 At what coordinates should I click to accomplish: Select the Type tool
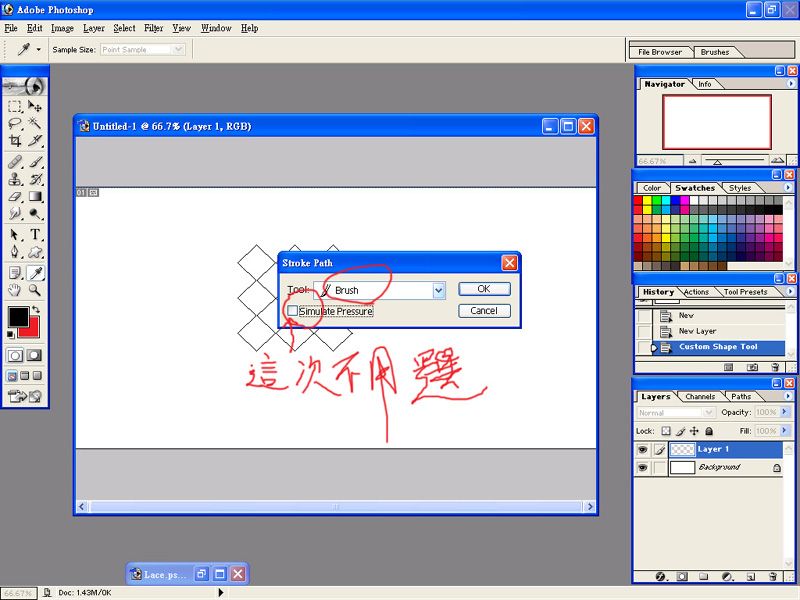tap(35, 235)
